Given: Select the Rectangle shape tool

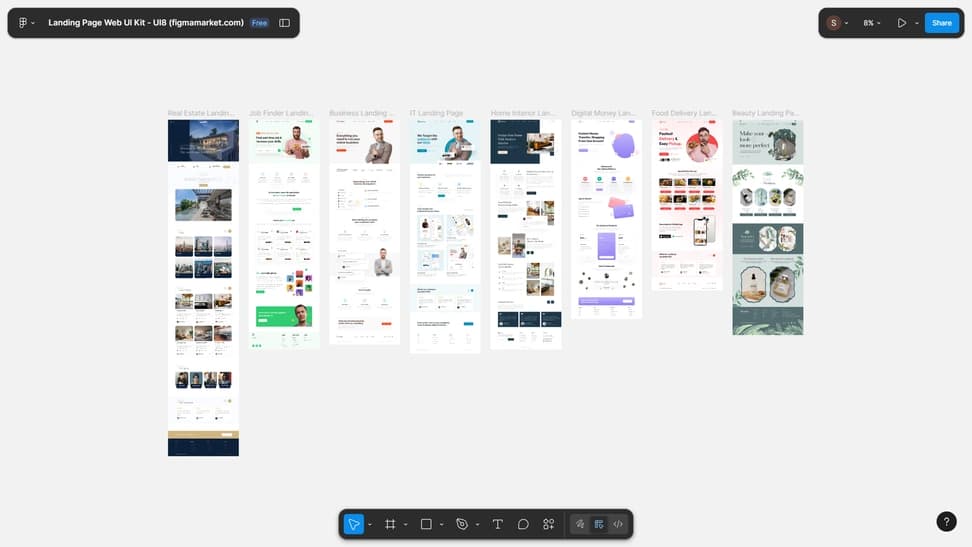Looking at the screenshot, I should tap(426, 524).
